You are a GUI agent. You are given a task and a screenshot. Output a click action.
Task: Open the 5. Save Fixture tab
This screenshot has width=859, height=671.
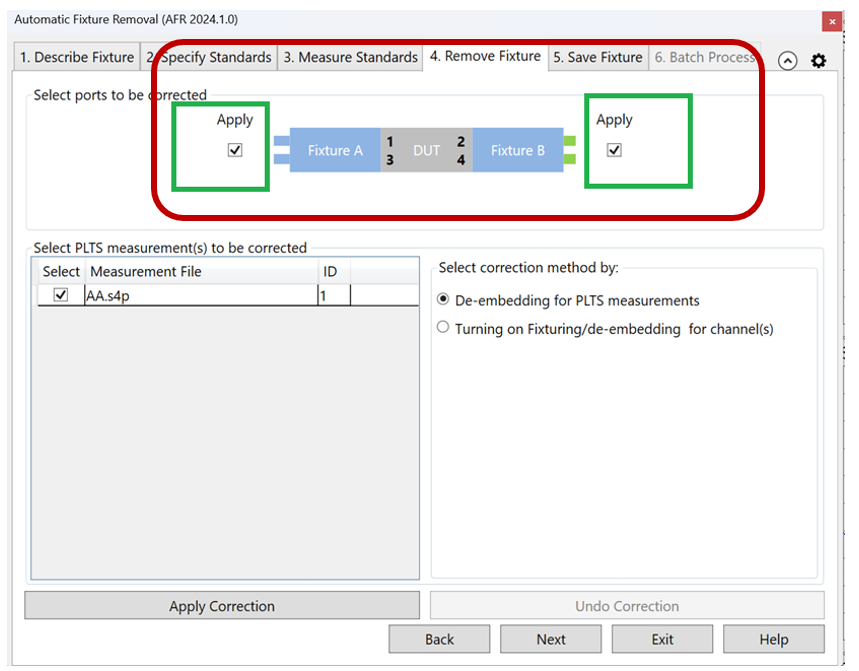pos(598,57)
